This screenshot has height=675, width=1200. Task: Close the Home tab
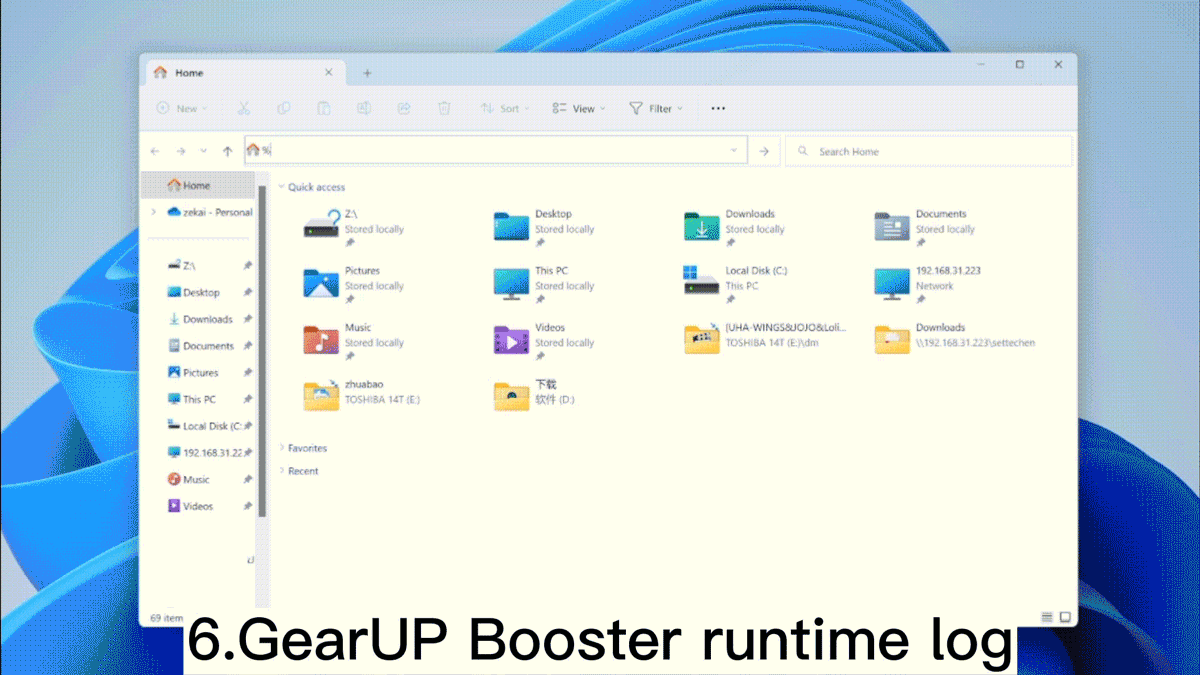329,73
